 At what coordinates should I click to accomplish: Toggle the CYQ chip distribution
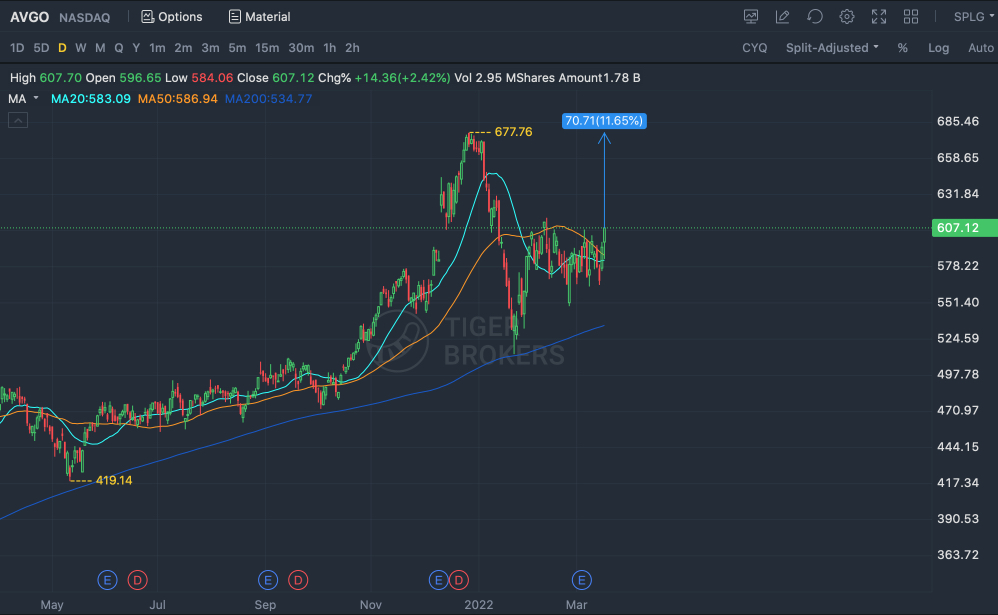point(754,48)
